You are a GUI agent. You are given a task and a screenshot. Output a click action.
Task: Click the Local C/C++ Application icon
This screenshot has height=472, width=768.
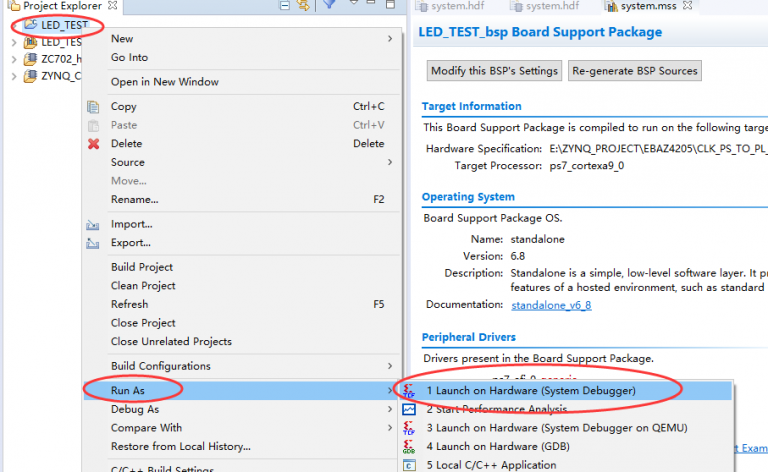(409, 464)
